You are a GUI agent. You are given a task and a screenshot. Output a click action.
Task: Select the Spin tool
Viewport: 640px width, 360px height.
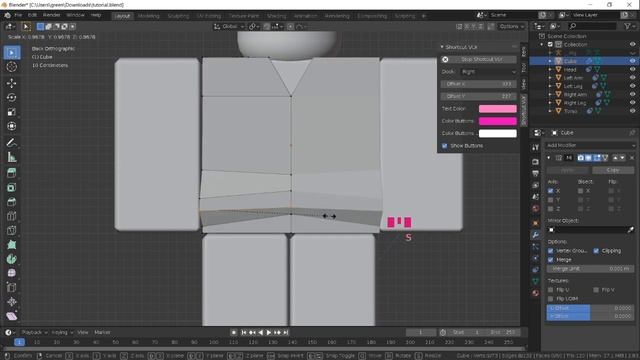point(11,259)
